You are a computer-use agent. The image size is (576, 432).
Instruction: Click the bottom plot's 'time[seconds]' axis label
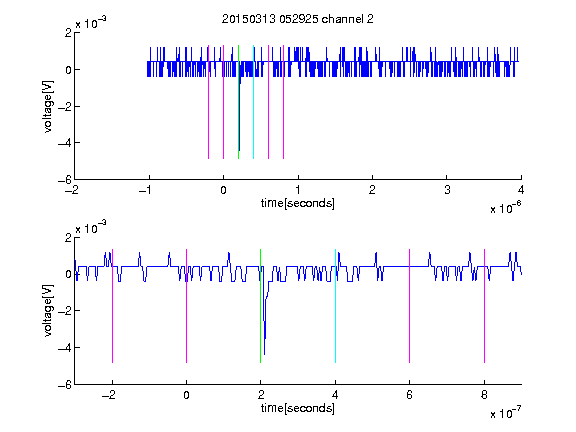pyautogui.click(x=298, y=408)
